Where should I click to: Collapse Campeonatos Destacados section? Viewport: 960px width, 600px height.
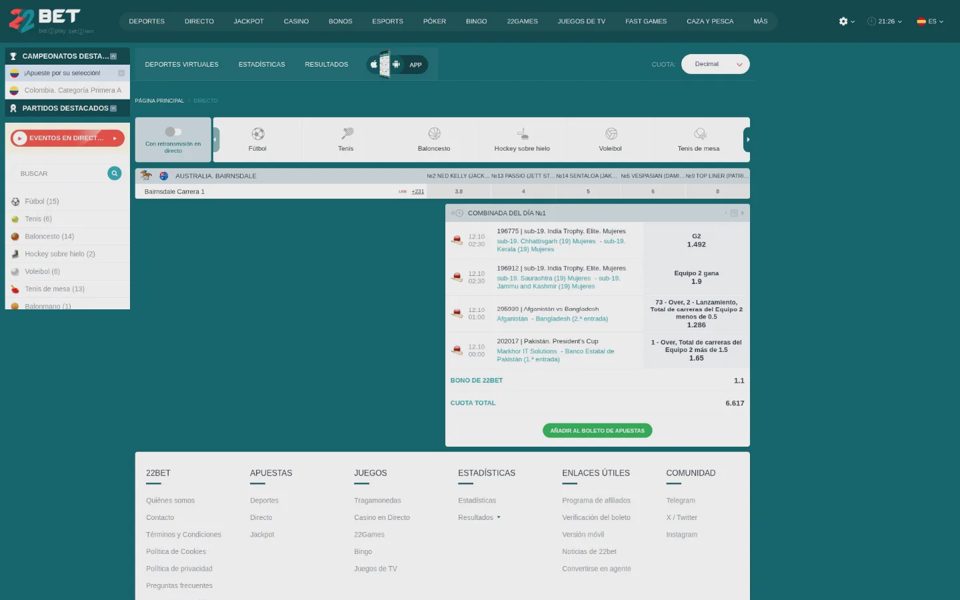coord(113,56)
